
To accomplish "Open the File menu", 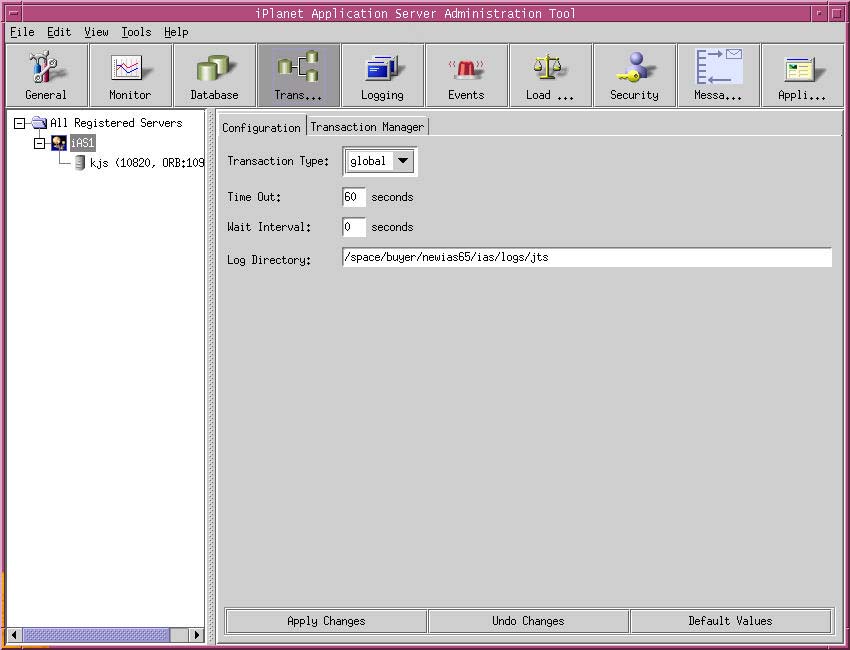I will [x=22, y=32].
